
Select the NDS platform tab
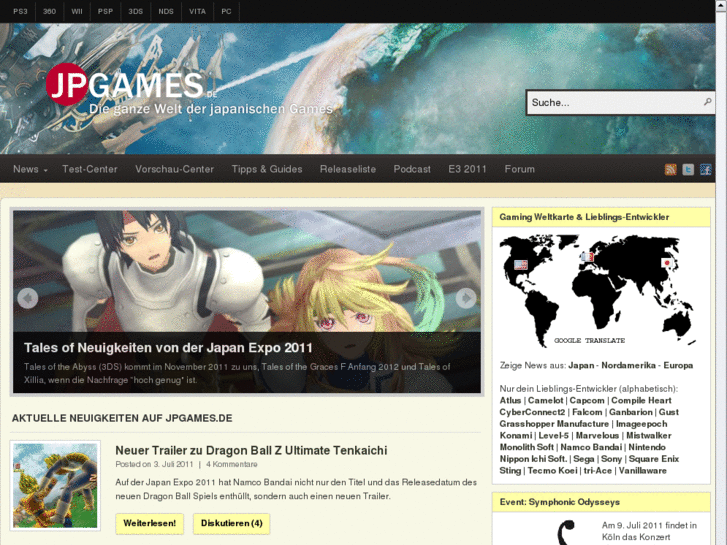pyautogui.click(x=166, y=12)
